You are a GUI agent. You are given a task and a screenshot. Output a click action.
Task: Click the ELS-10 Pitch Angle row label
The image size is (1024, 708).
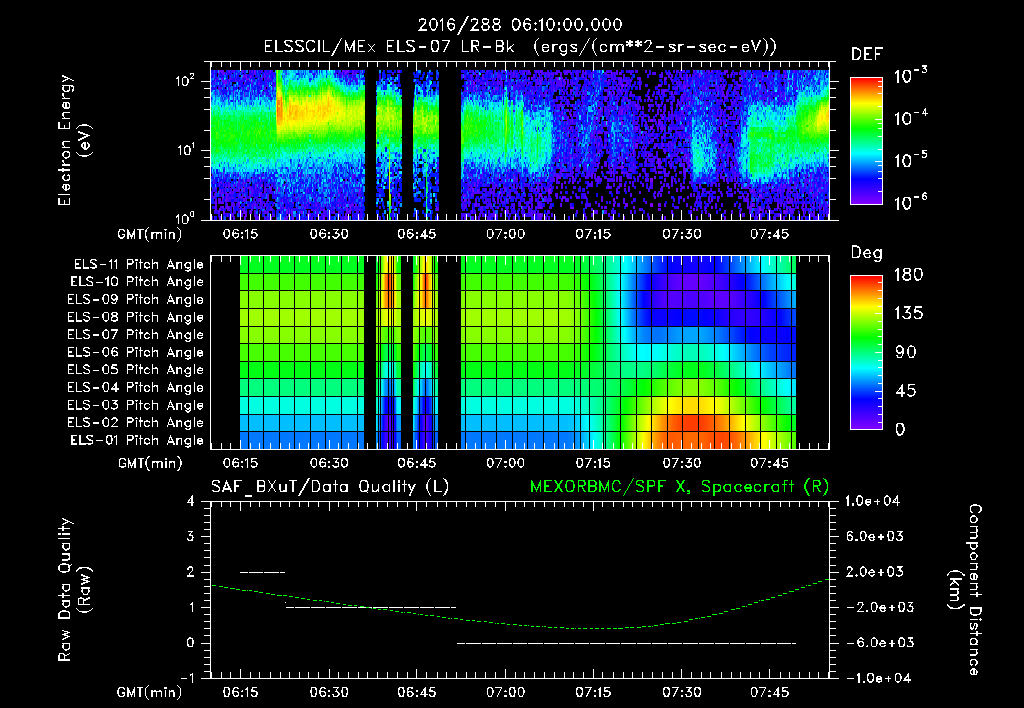click(136, 282)
